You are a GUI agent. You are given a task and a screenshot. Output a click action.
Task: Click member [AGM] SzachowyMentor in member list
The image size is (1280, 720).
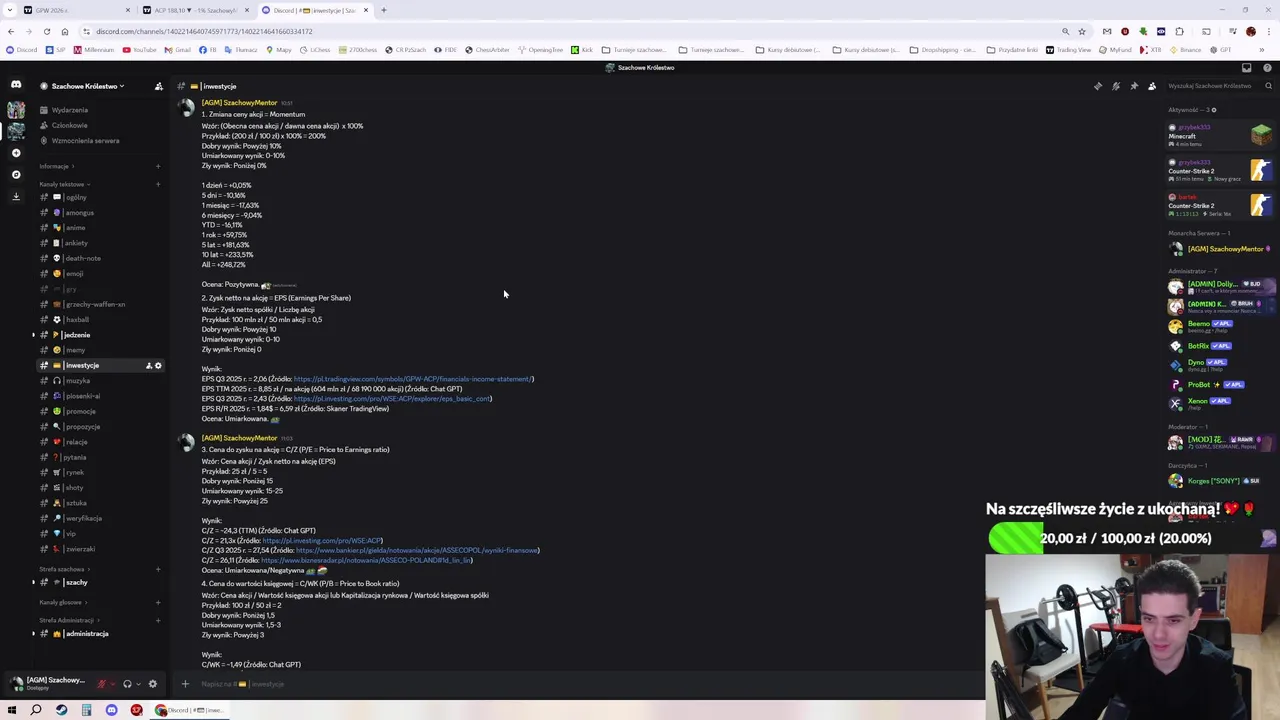1218,249
